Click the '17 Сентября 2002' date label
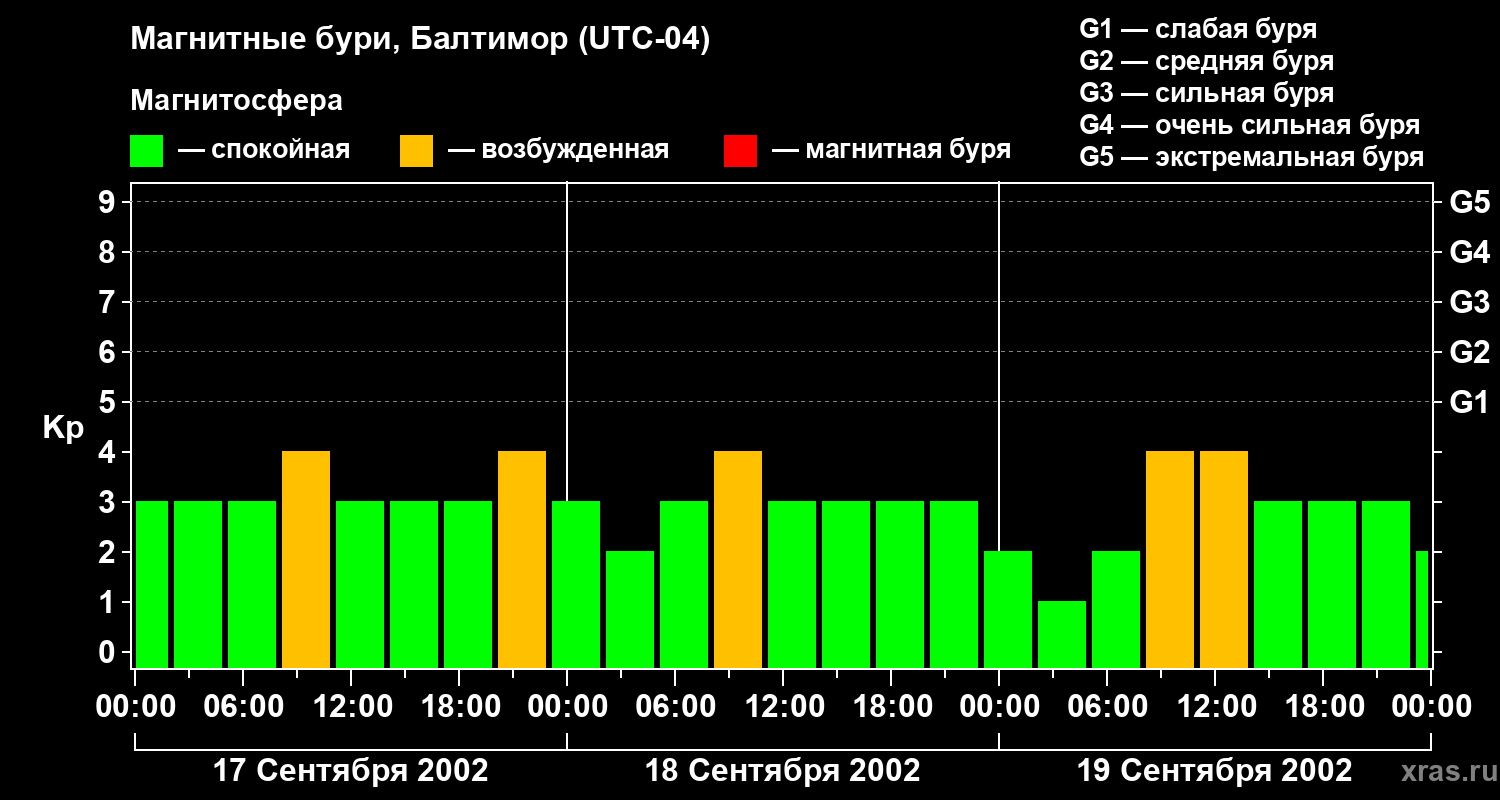Image resolution: width=1500 pixels, height=800 pixels. coord(351,771)
